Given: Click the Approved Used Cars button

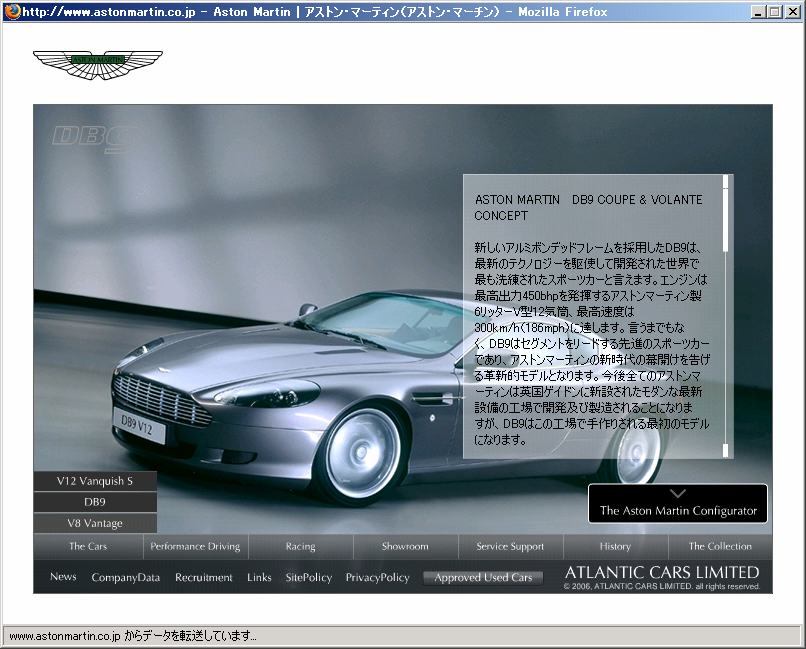Looking at the screenshot, I should tap(483, 578).
